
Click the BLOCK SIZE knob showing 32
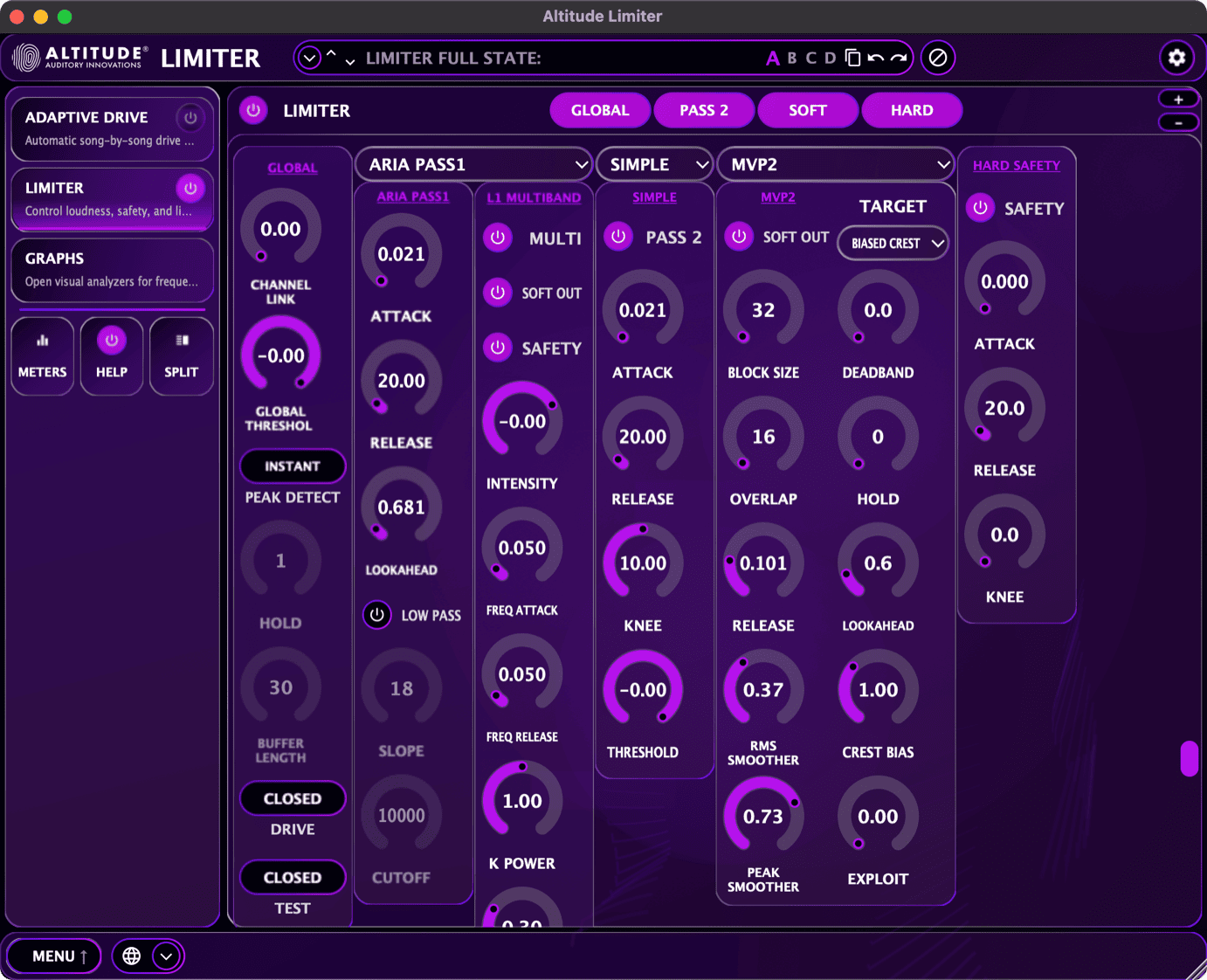[x=763, y=310]
